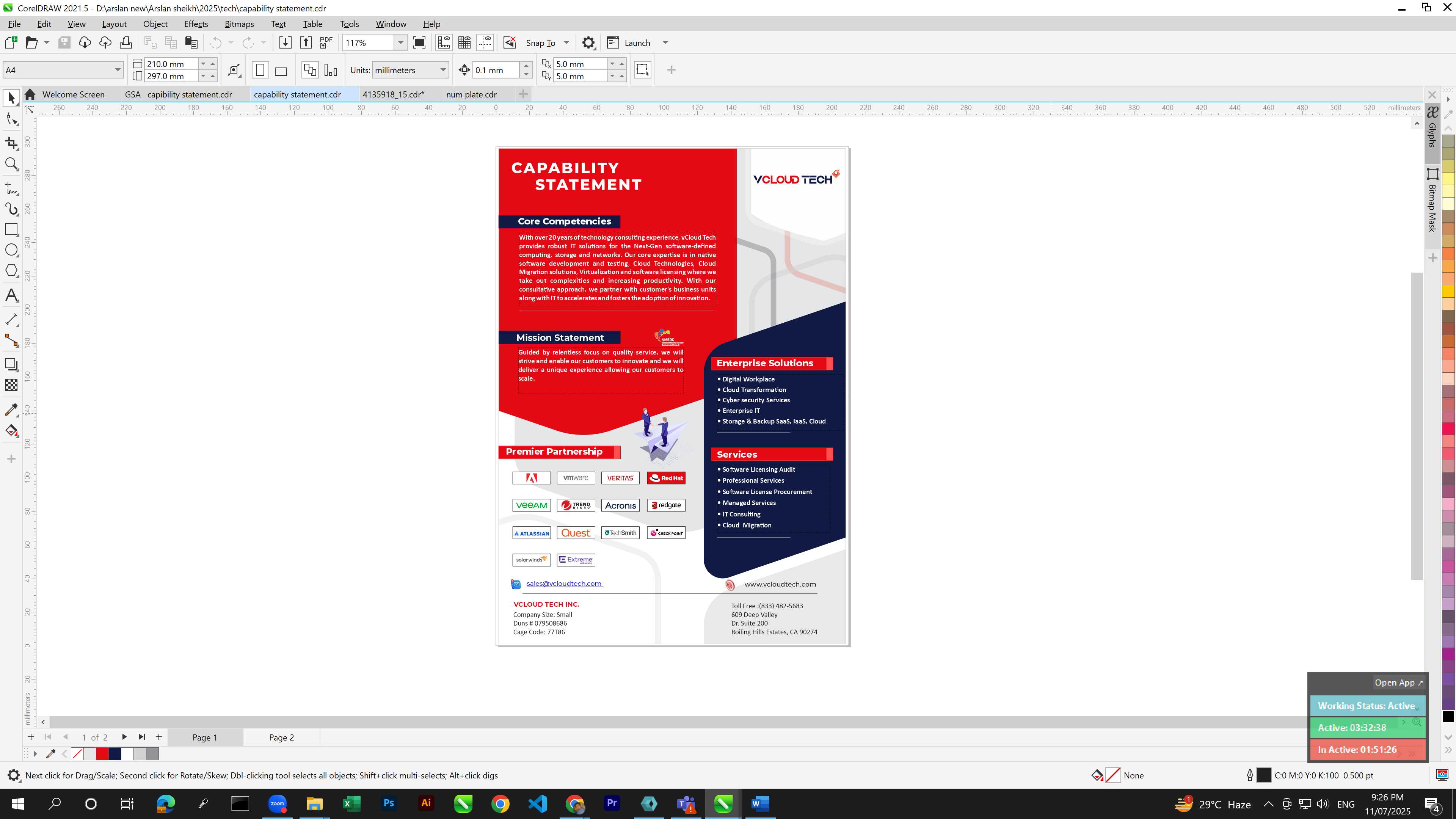Image resolution: width=1456 pixels, height=819 pixels.
Task: Add a page after current page
Action: click(x=159, y=737)
